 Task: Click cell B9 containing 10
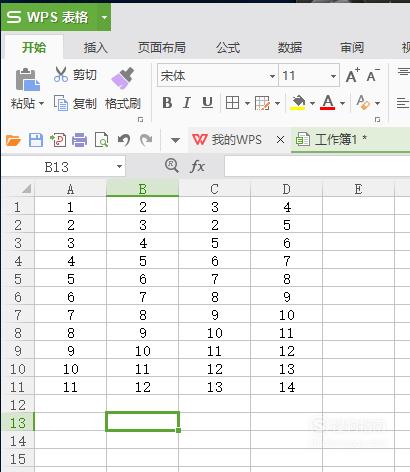(x=143, y=351)
